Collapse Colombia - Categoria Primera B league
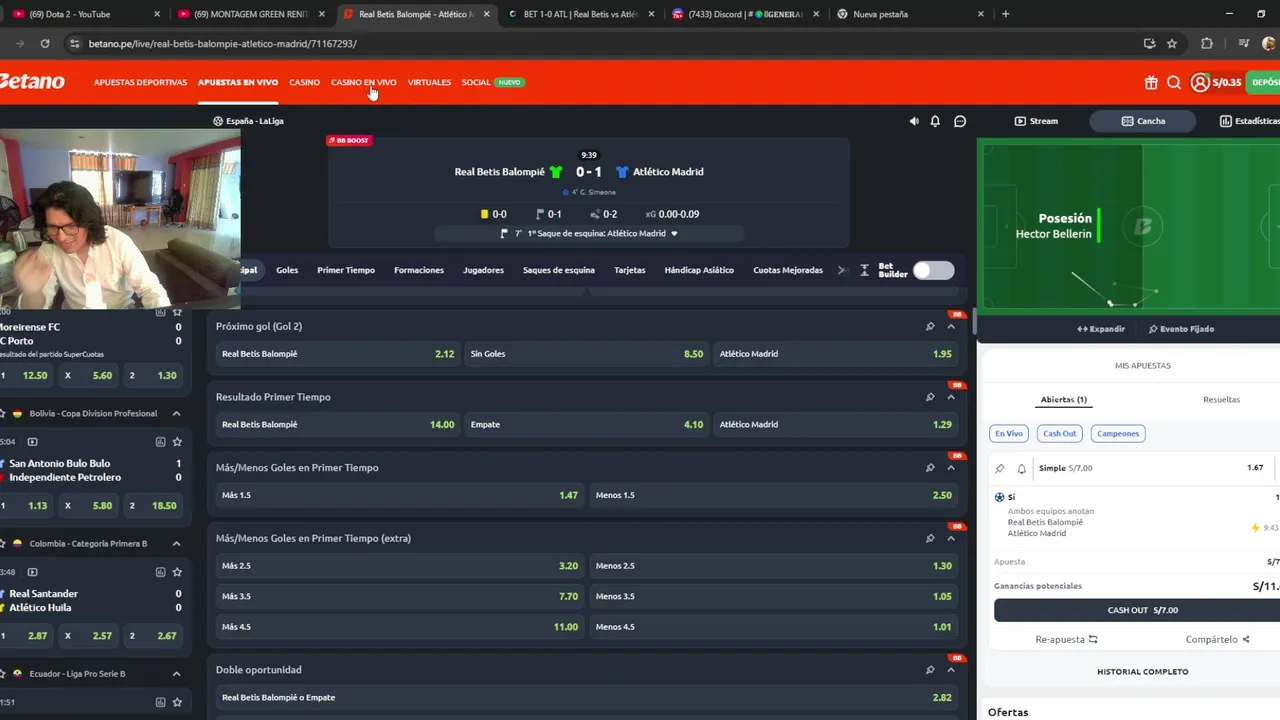1280x720 pixels. pyautogui.click(x=176, y=543)
